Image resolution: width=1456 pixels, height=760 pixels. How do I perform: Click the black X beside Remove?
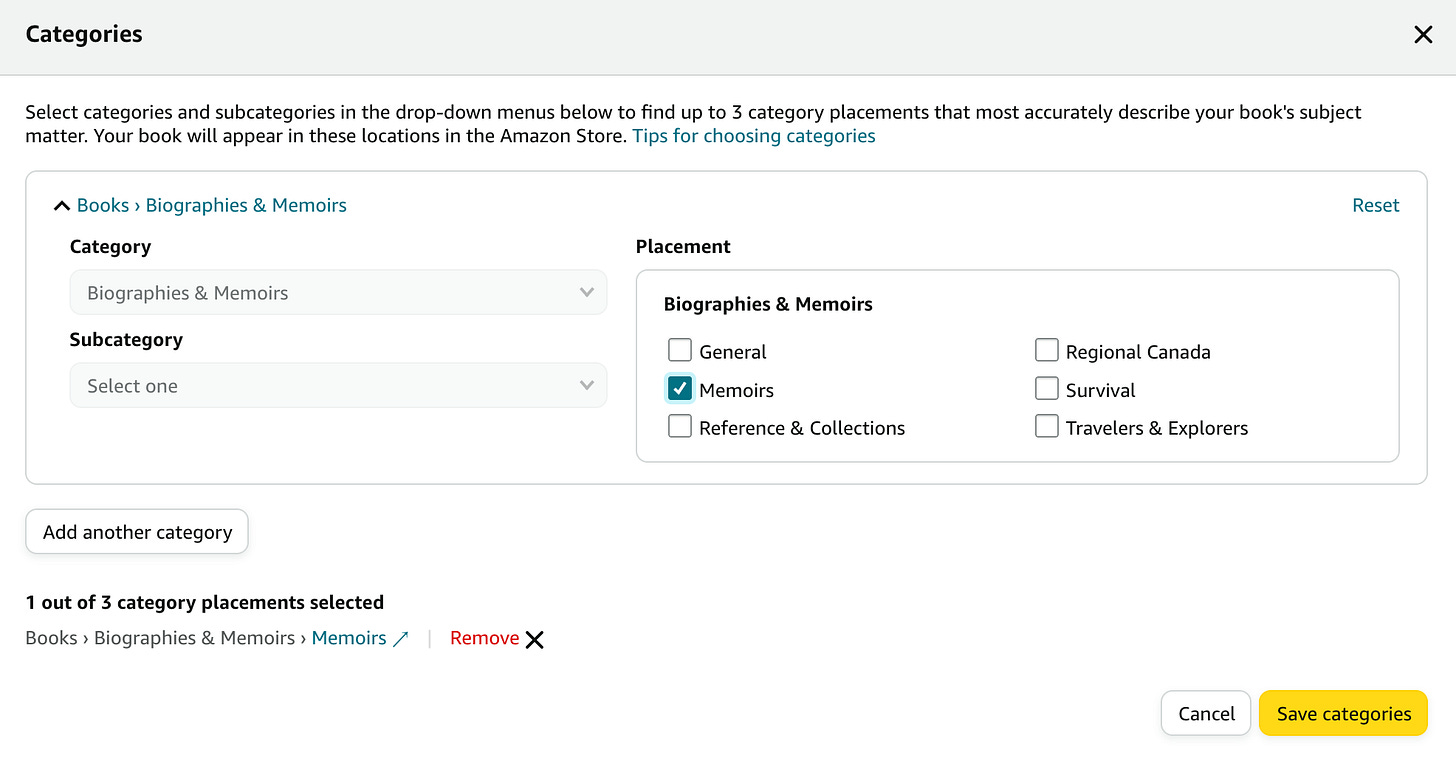[535, 640]
